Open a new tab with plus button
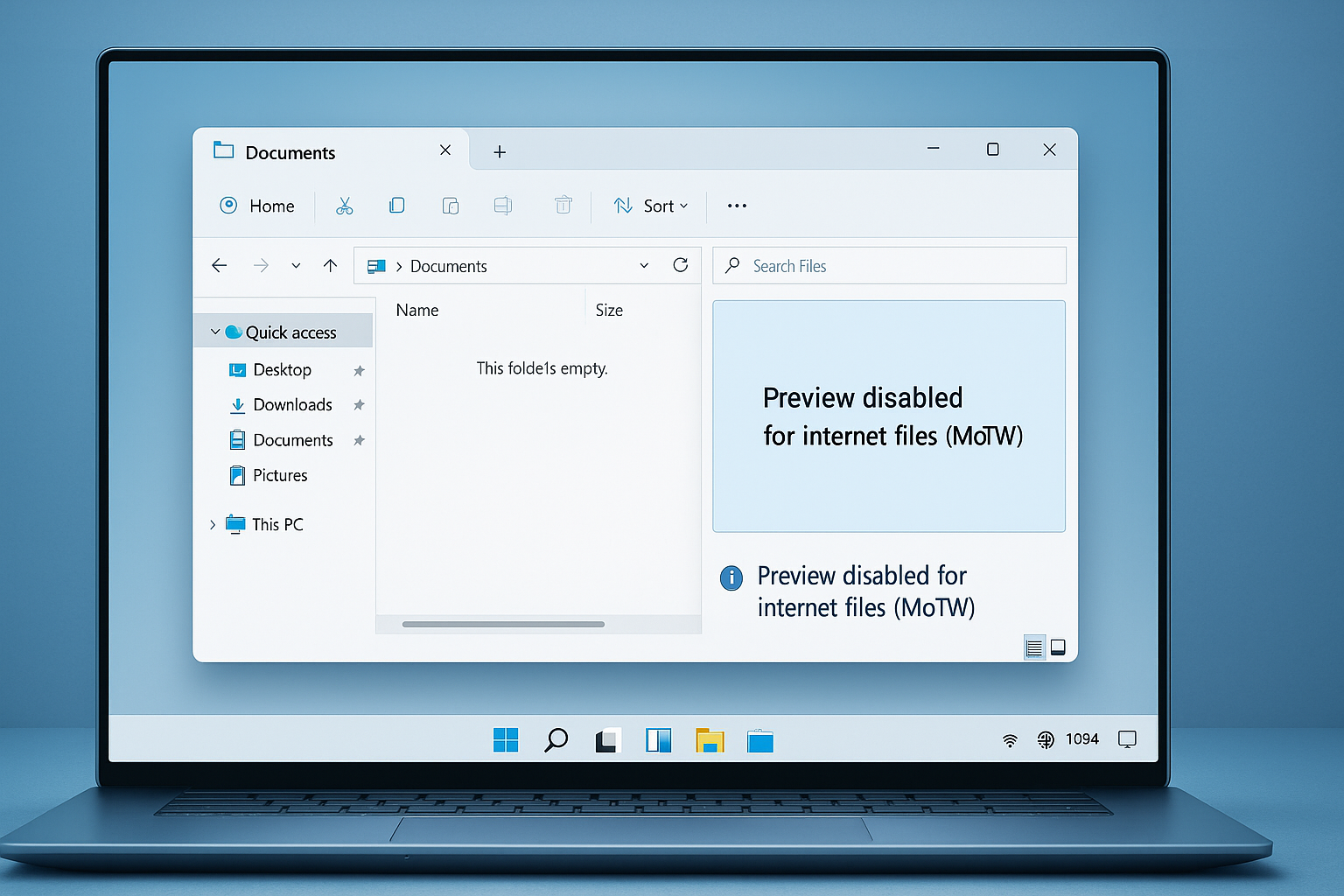The height and width of the screenshot is (896, 1344). (500, 152)
